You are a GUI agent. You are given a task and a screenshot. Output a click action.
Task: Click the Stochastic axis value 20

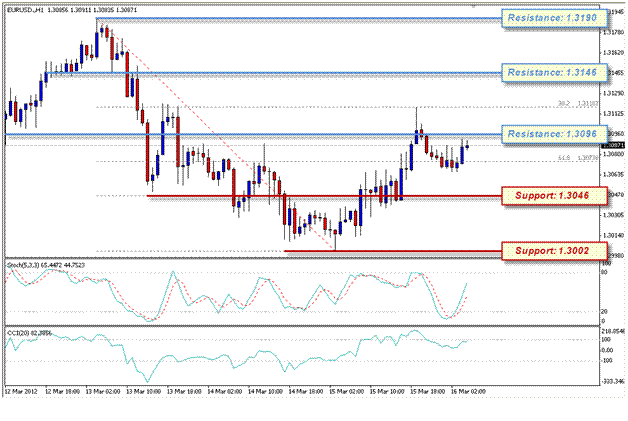pyautogui.click(x=605, y=311)
